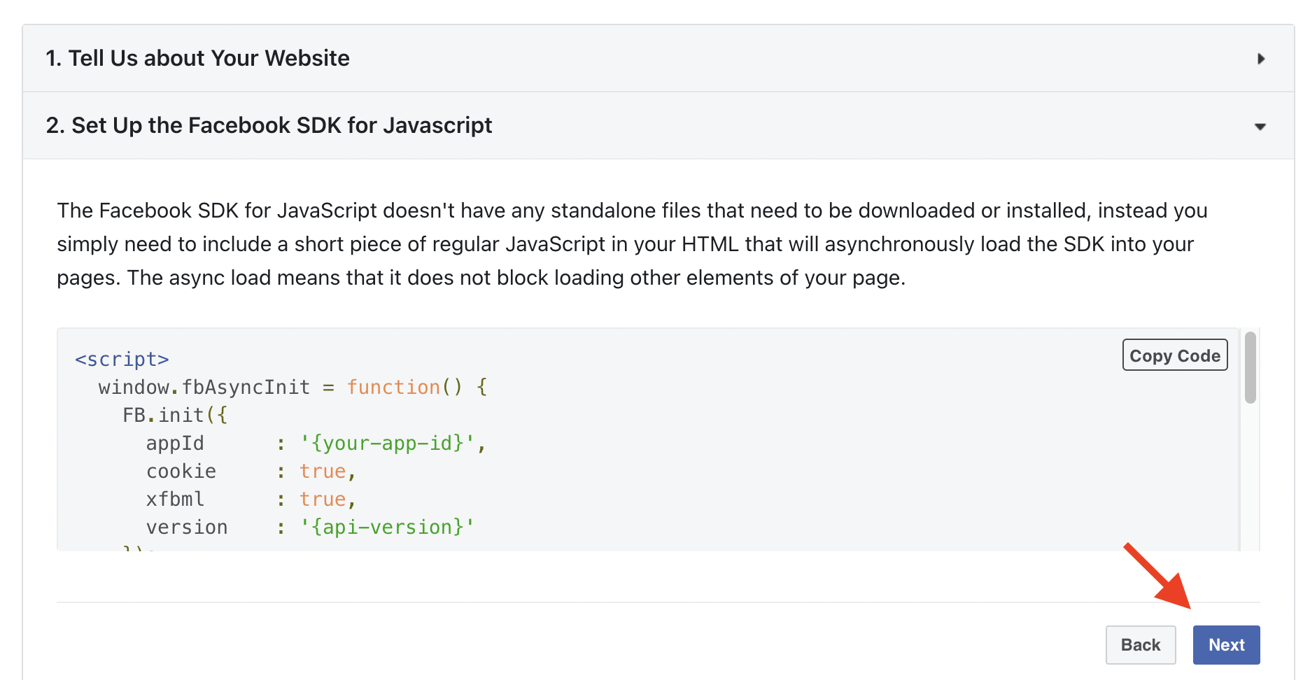This screenshot has width=1310, height=680.
Task: Go back using the Back button
Action: tap(1140, 645)
